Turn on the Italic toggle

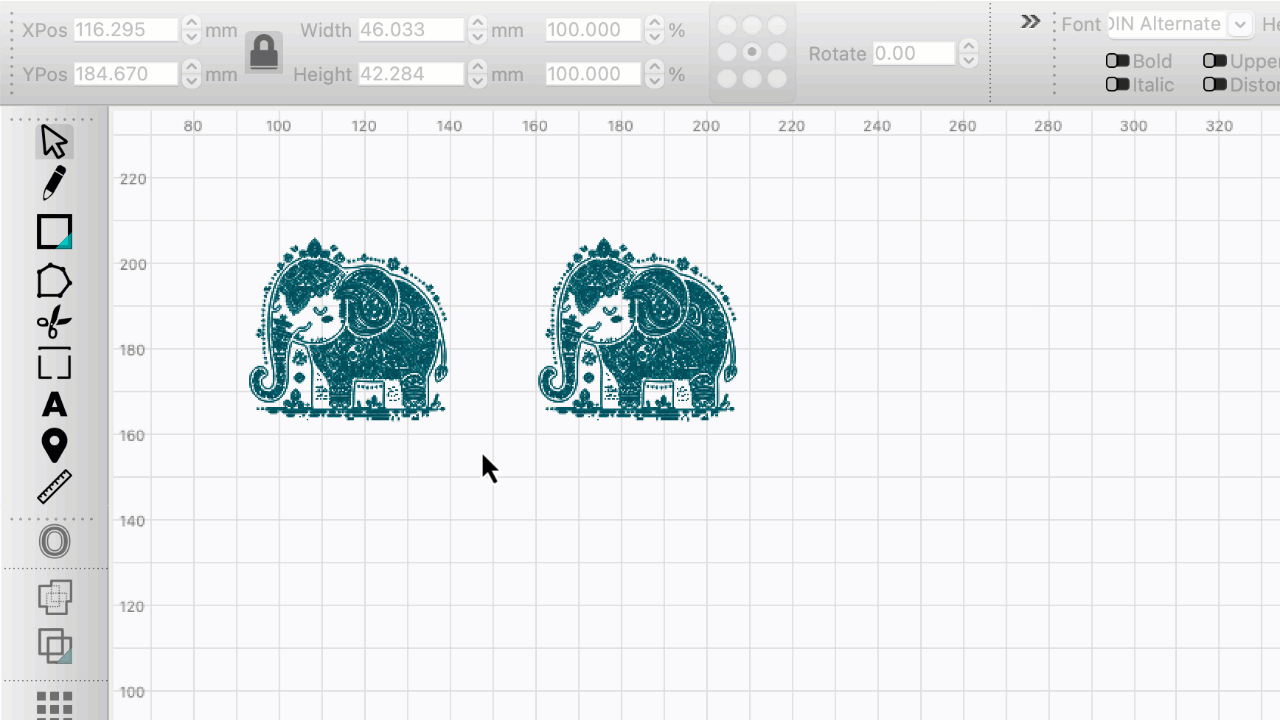tap(1117, 85)
